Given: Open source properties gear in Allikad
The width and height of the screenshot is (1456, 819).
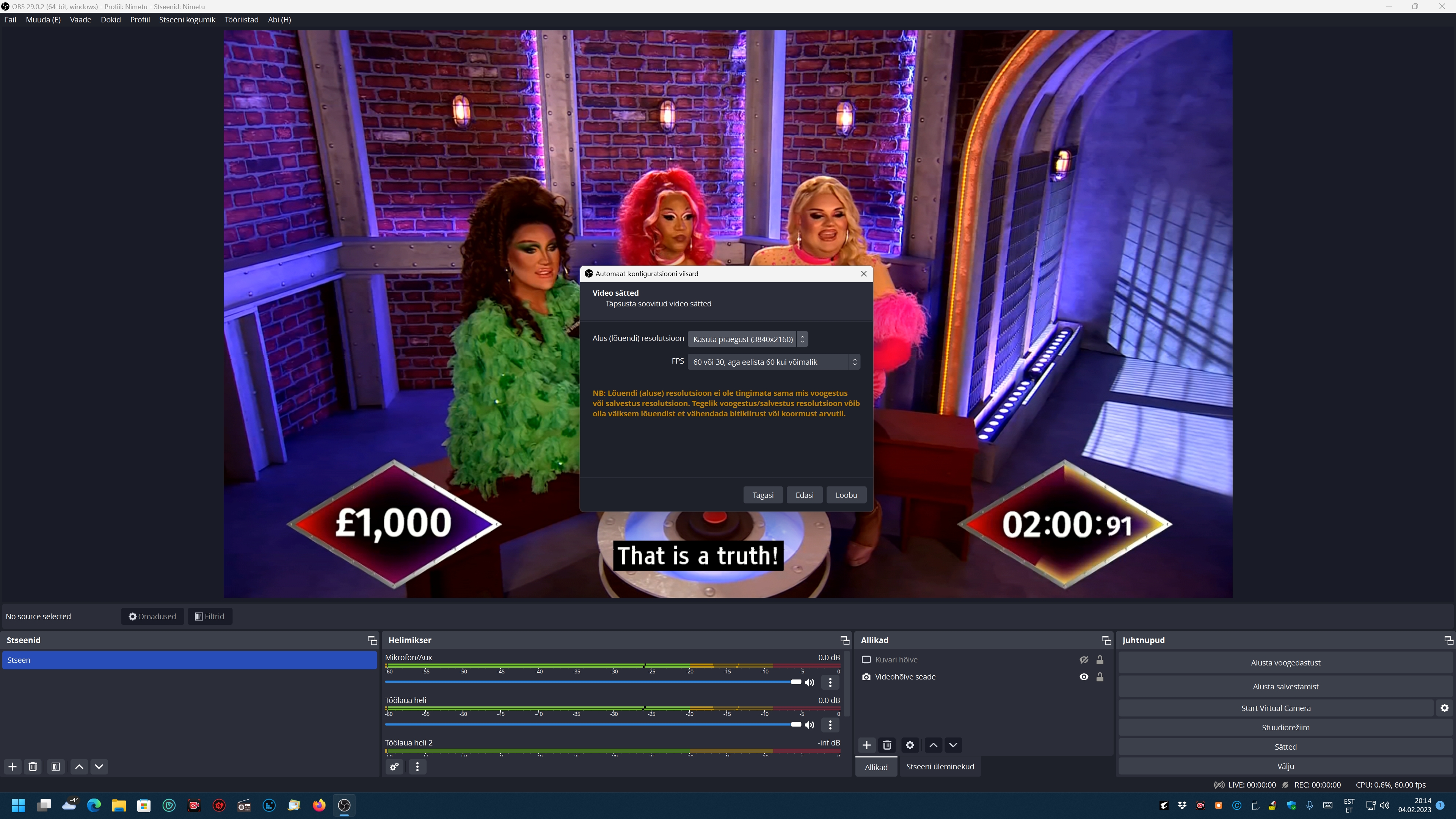Looking at the screenshot, I should [x=910, y=745].
